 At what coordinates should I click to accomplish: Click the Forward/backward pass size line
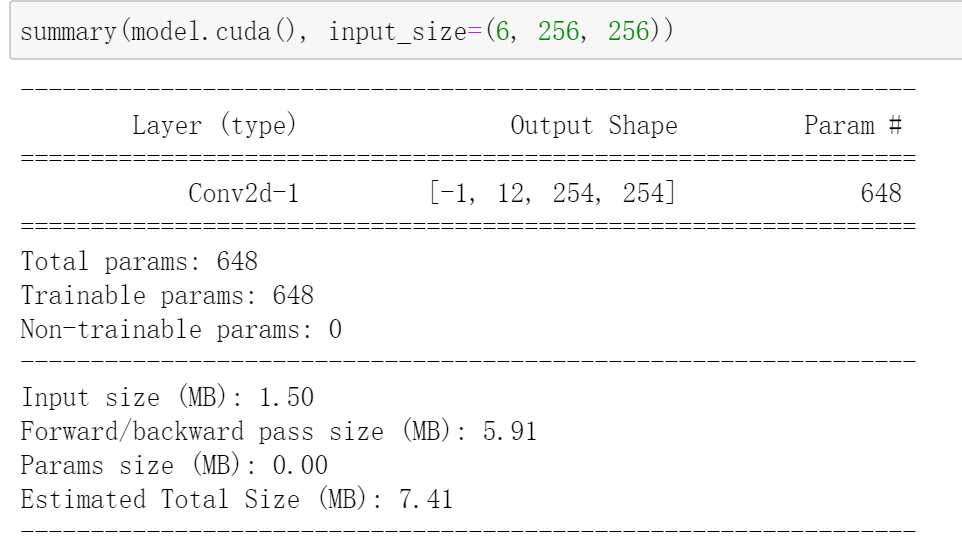279,431
